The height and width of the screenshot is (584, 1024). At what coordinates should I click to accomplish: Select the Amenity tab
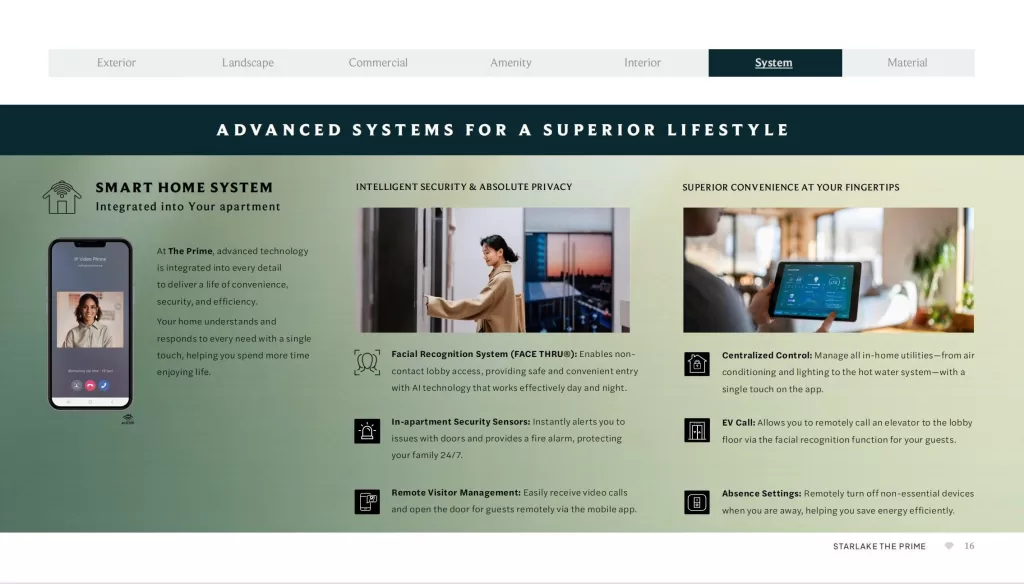(x=510, y=63)
